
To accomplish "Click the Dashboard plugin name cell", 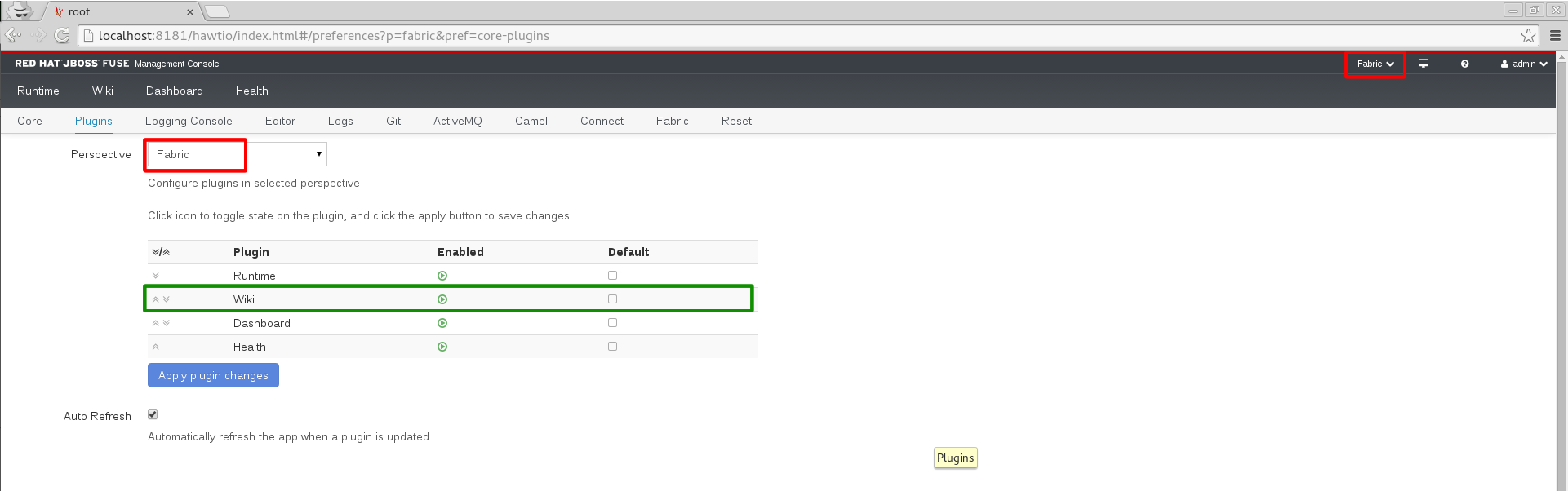I will click(262, 323).
